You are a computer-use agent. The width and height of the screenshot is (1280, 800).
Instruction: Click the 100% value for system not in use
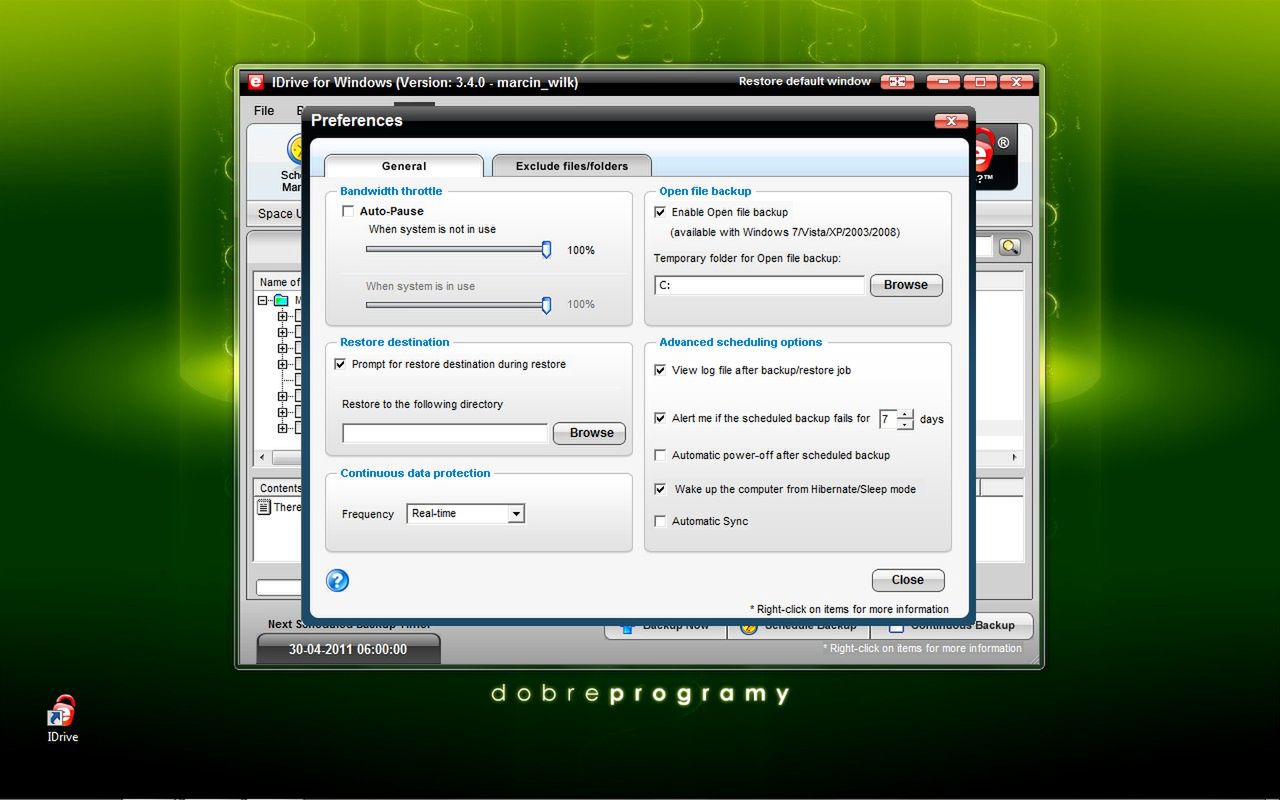581,250
